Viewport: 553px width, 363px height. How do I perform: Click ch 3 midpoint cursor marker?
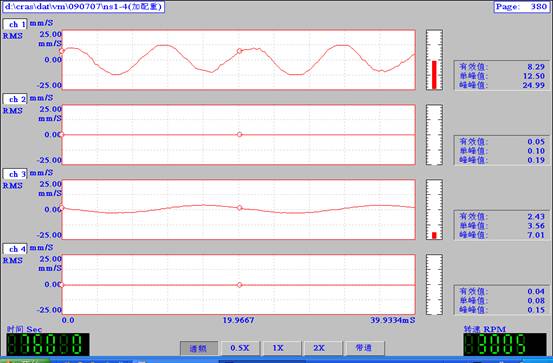click(x=239, y=208)
